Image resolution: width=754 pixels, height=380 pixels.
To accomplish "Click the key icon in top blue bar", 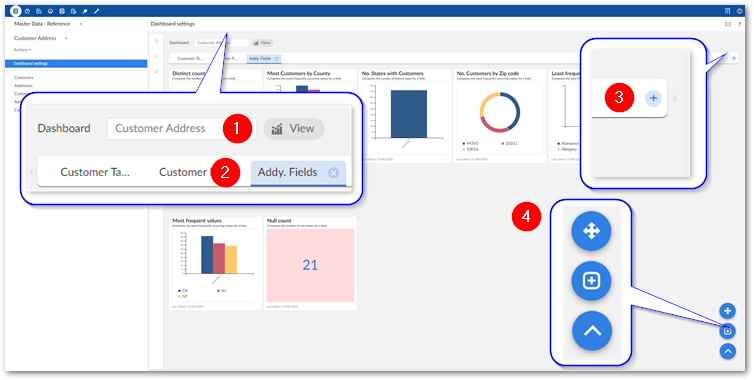I will 85,11.
